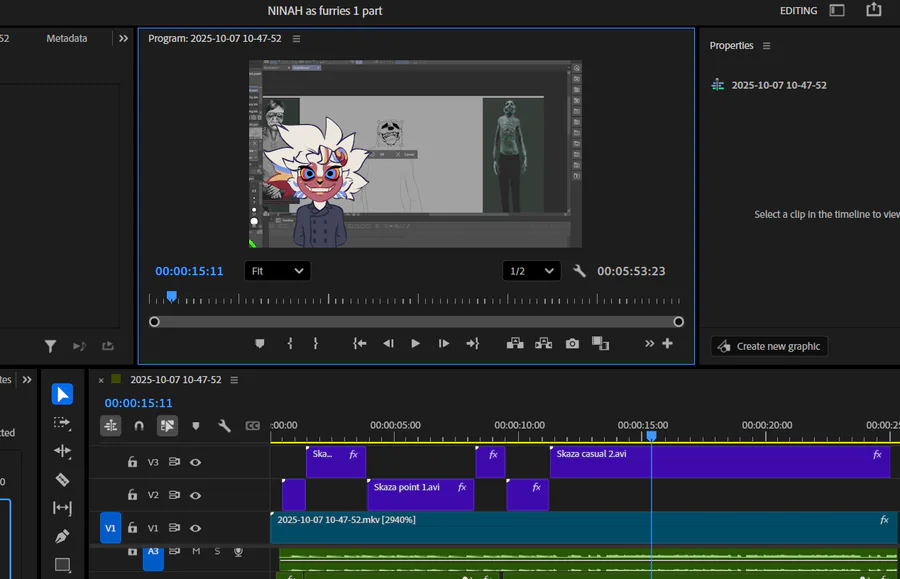Step forward one frame
Screen dimensions: 900x579
(444, 344)
